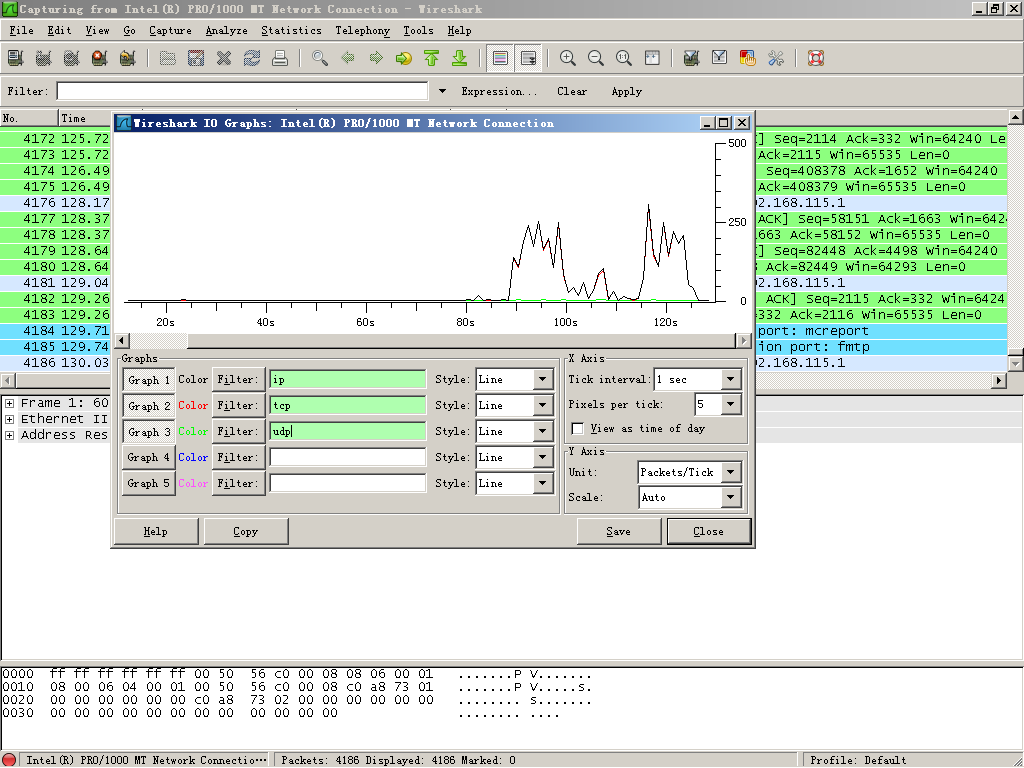Click the Graph 2 Filter: button
This screenshot has height=768, width=1024.
point(238,406)
